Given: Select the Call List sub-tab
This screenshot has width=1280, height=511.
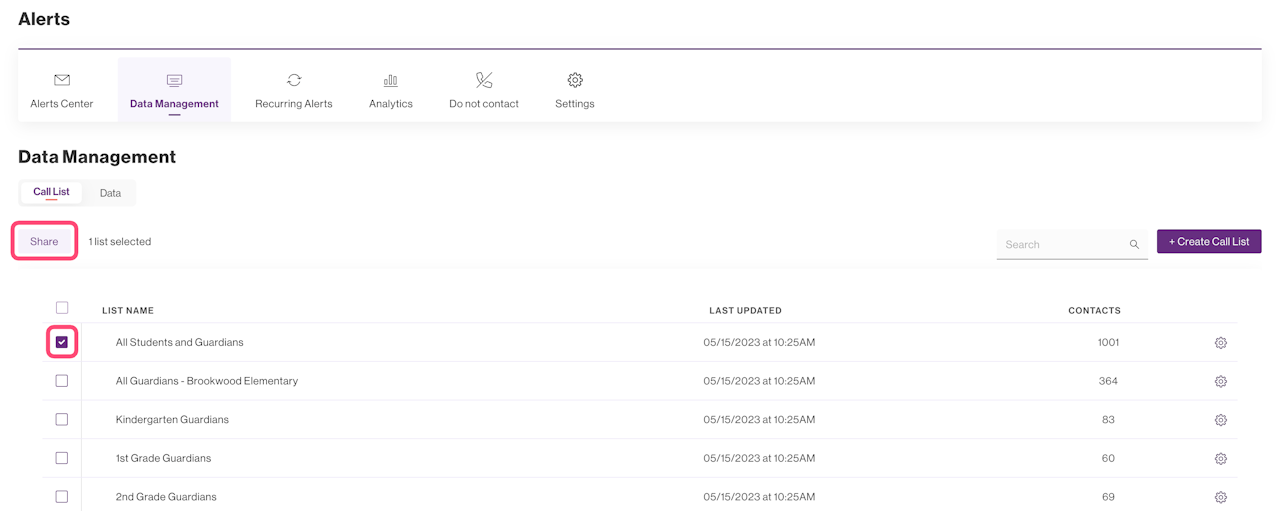Looking at the screenshot, I should pyautogui.click(x=51, y=192).
